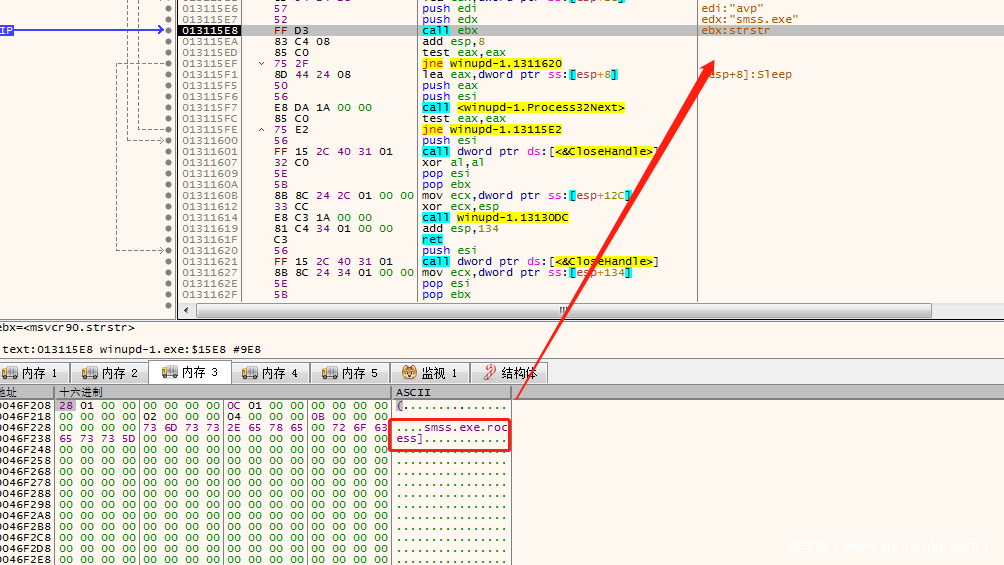Select the active 内存 3 tab
Image resolution: width=1004 pixels, height=565 pixels.
pyautogui.click(x=189, y=372)
